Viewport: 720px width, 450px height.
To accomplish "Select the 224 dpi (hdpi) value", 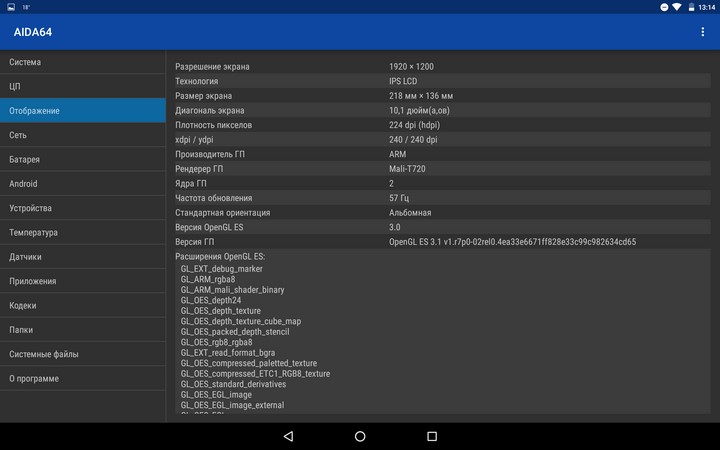I will point(414,125).
